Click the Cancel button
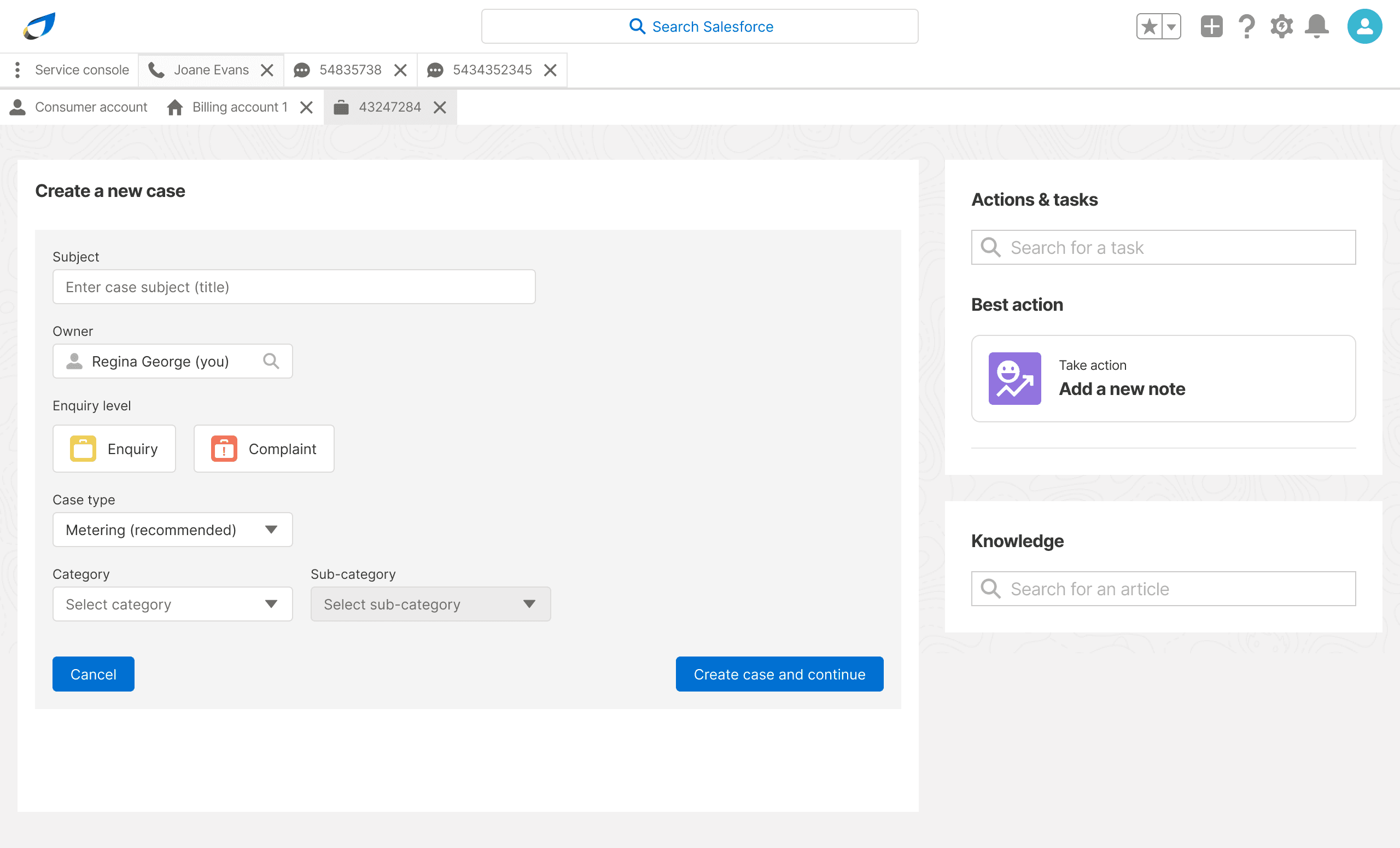Image resolution: width=1400 pixels, height=848 pixels. pyautogui.click(x=93, y=674)
